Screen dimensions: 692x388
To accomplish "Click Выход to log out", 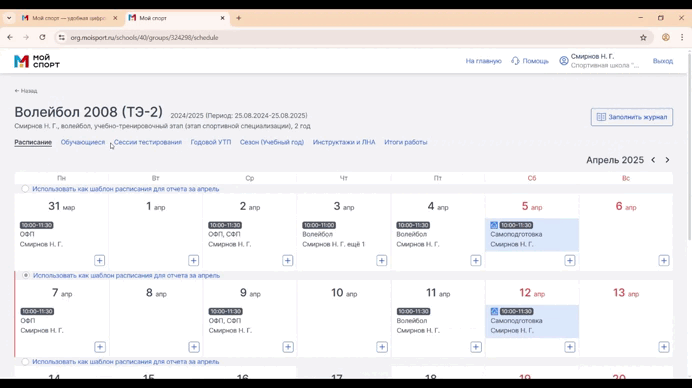I will [662, 61].
